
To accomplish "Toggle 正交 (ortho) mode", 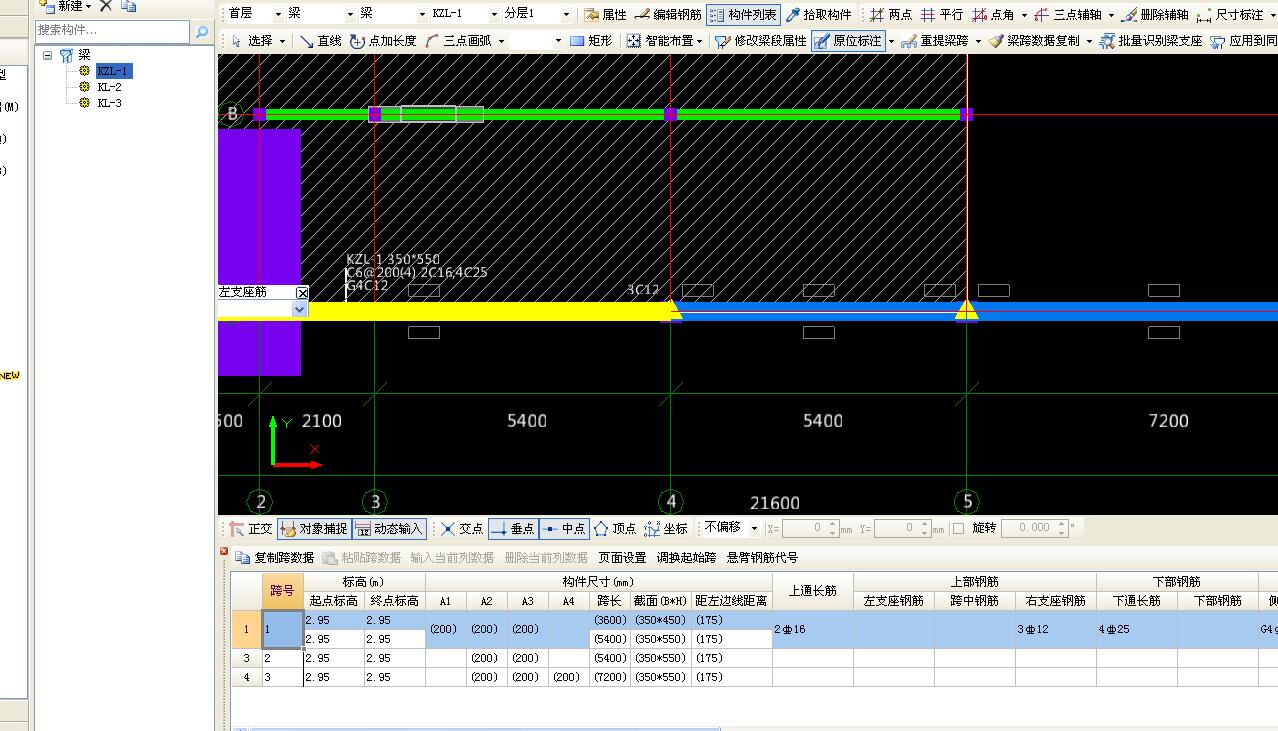I will pos(250,529).
